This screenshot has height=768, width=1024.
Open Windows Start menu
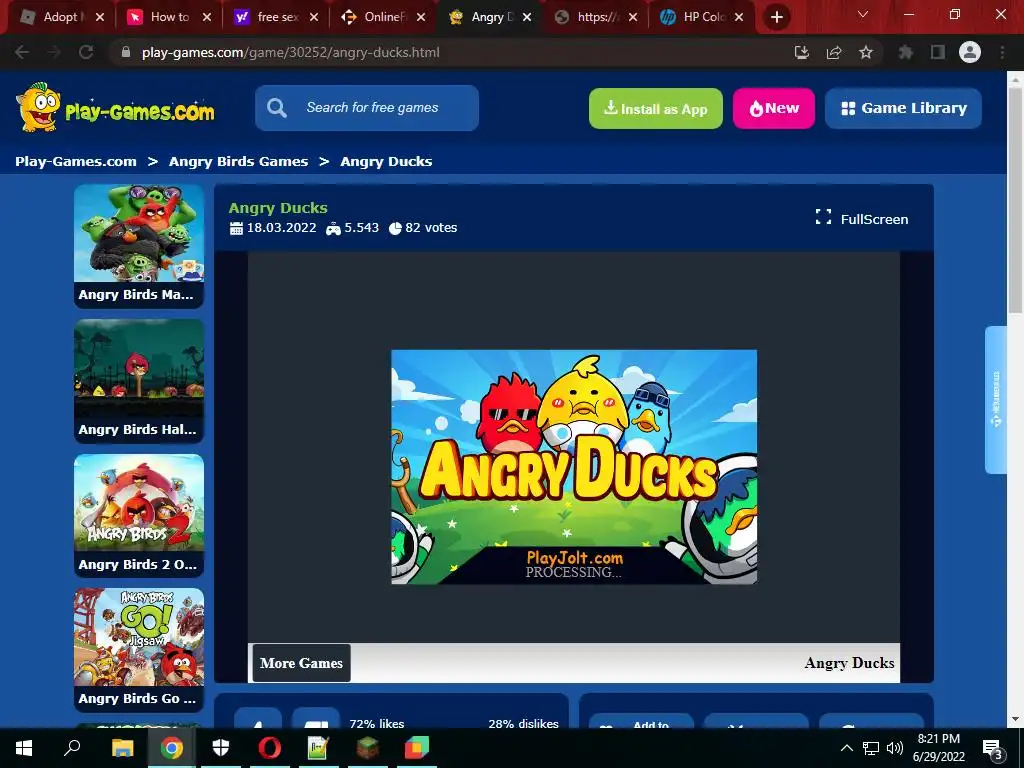[24, 748]
